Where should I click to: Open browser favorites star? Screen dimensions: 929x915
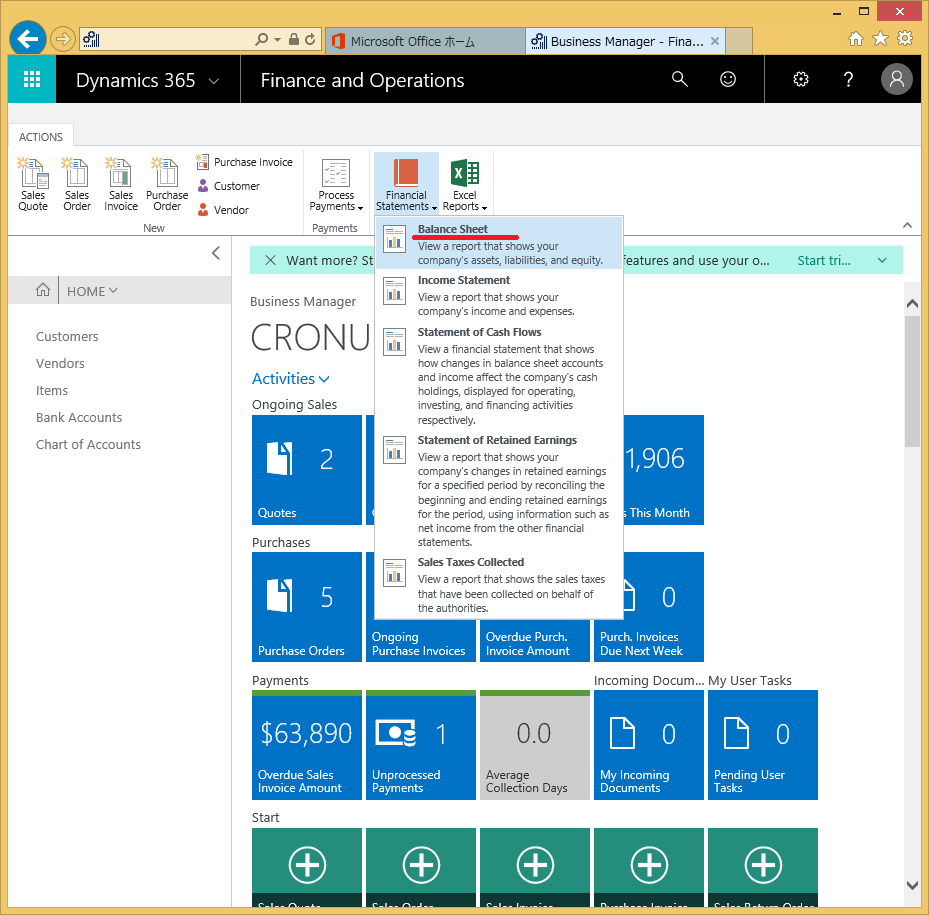[880, 39]
